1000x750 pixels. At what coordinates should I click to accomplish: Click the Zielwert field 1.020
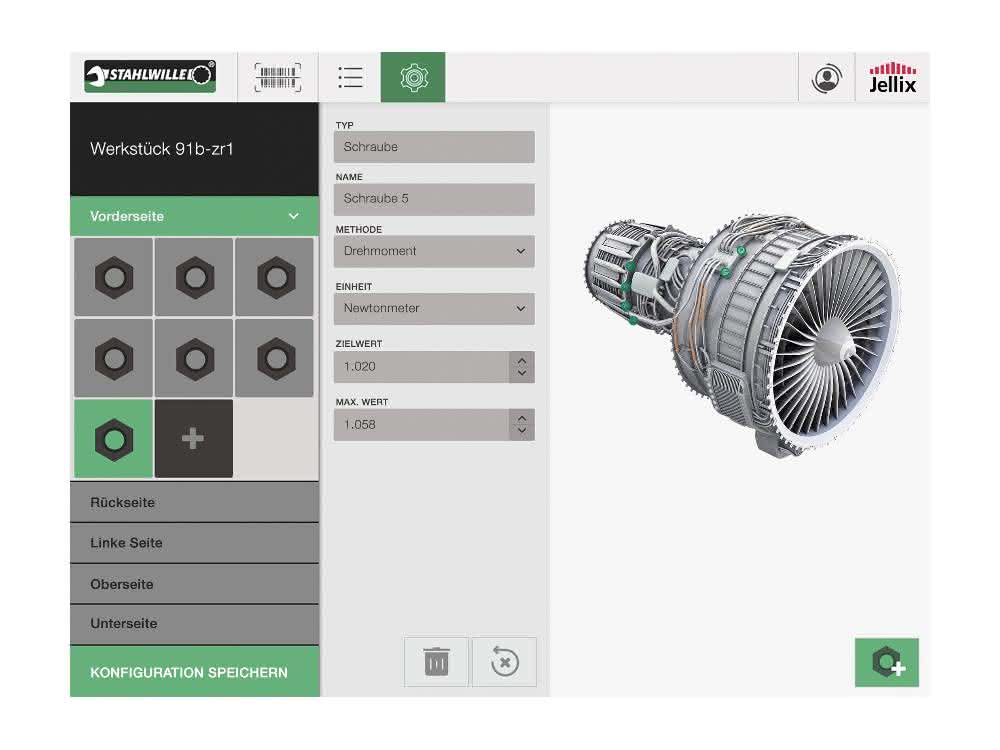[x=421, y=367]
